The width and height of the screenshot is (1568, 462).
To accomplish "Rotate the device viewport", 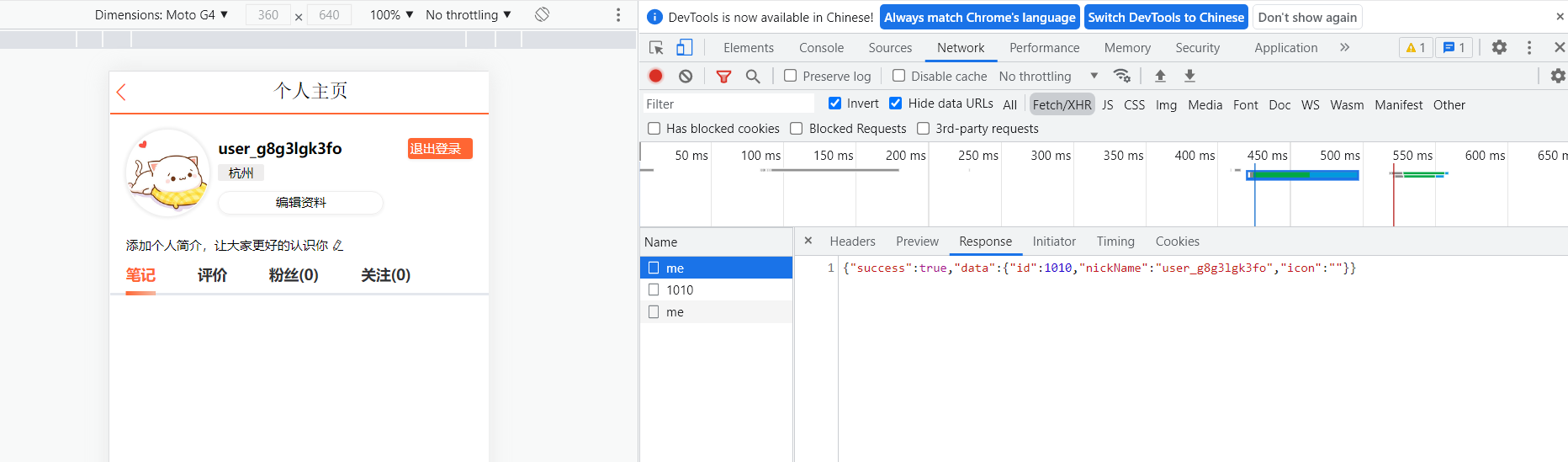I will 543,14.
